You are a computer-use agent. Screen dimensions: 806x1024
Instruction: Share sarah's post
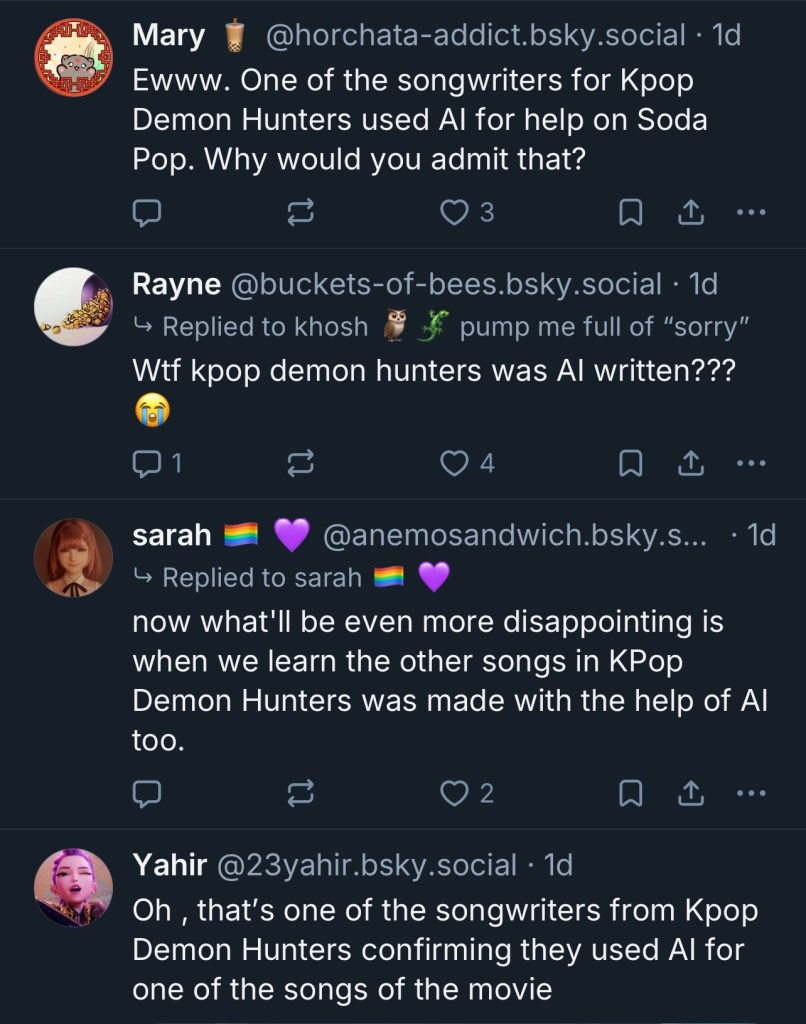click(691, 794)
